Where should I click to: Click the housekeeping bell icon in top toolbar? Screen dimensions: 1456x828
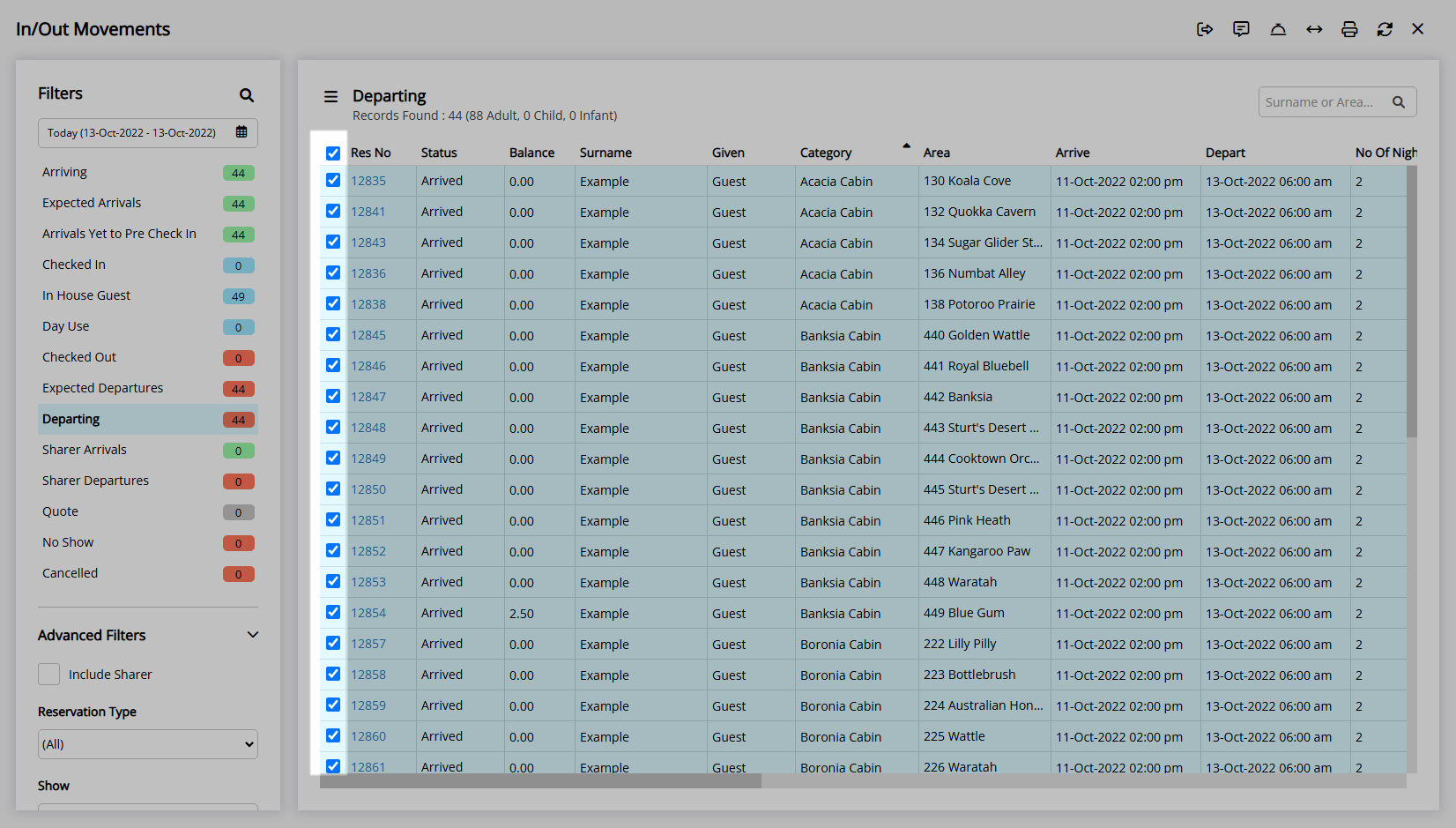click(1278, 29)
